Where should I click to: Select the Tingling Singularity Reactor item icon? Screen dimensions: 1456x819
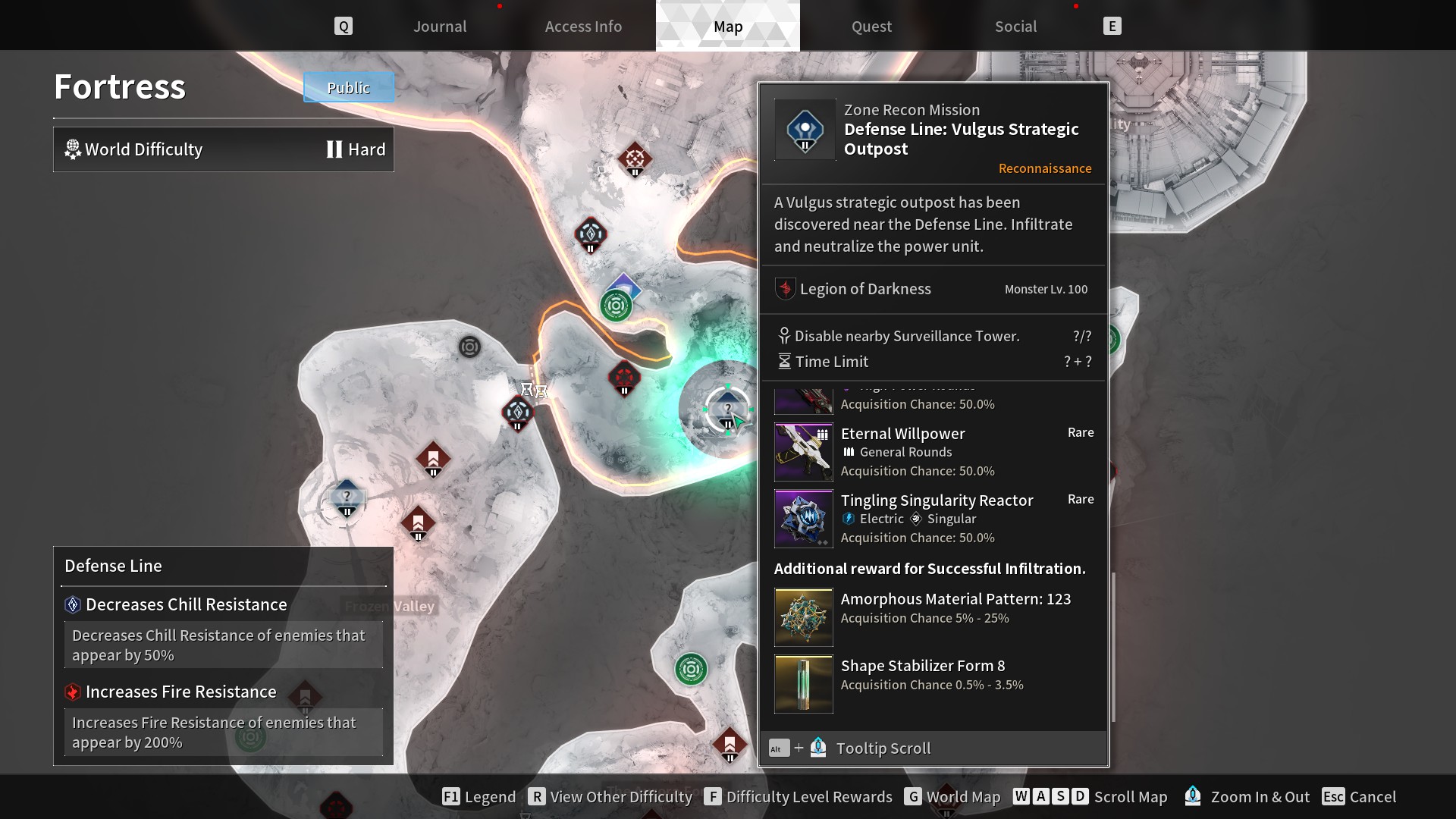[x=803, y=518]
